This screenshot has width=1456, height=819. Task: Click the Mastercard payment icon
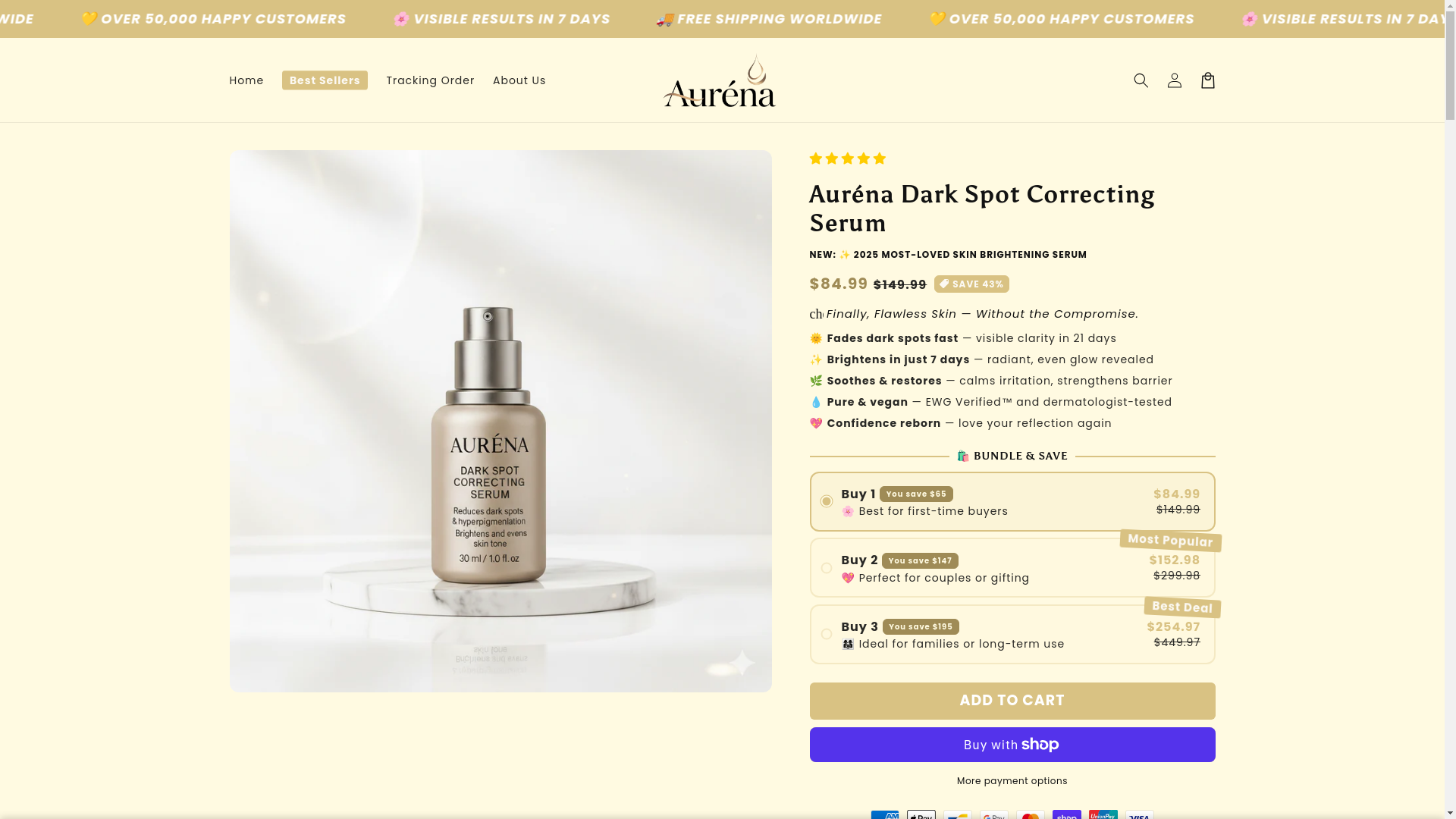1030,815
